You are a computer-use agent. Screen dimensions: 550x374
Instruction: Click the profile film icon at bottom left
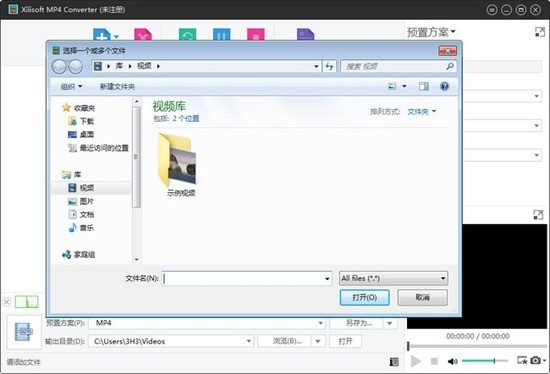[x=24, y=332]
